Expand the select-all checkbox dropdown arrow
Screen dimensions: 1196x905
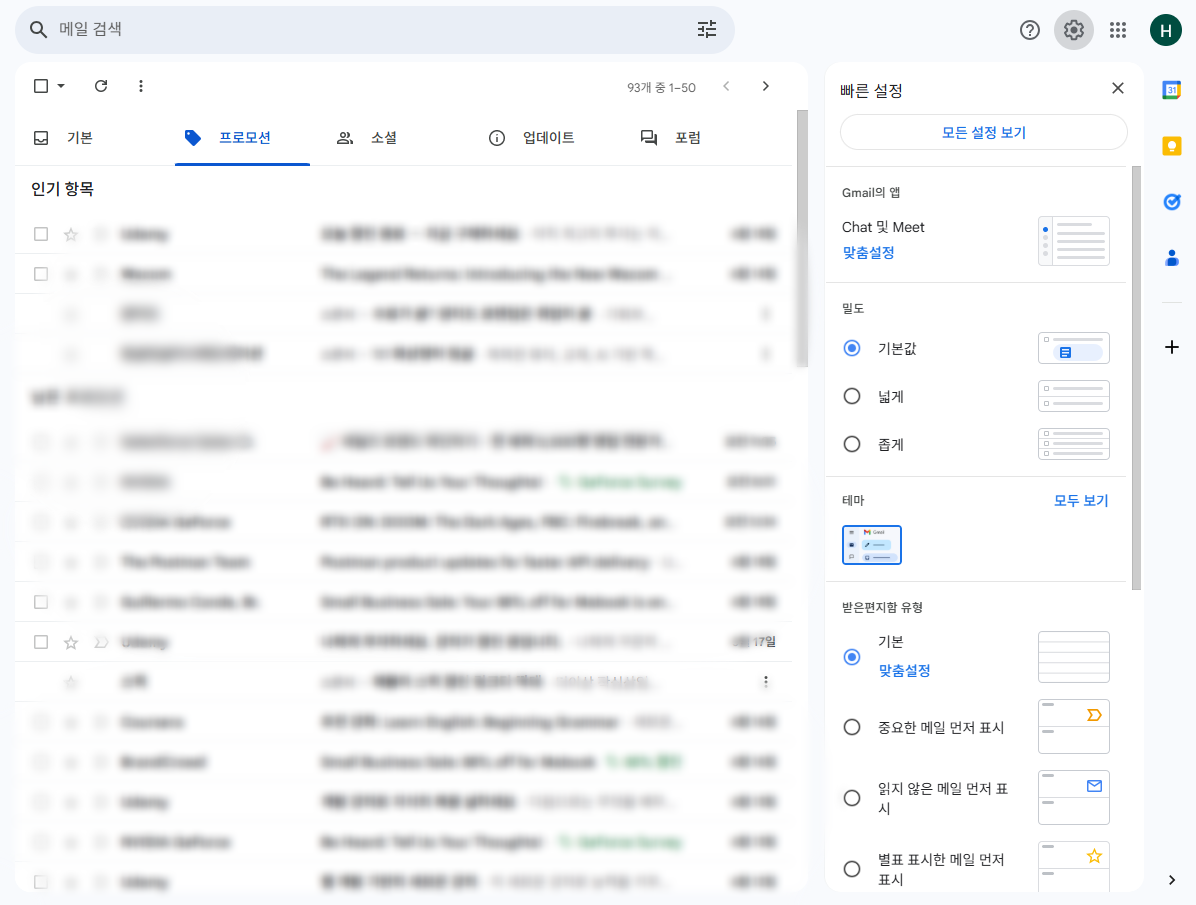(61, 86)
